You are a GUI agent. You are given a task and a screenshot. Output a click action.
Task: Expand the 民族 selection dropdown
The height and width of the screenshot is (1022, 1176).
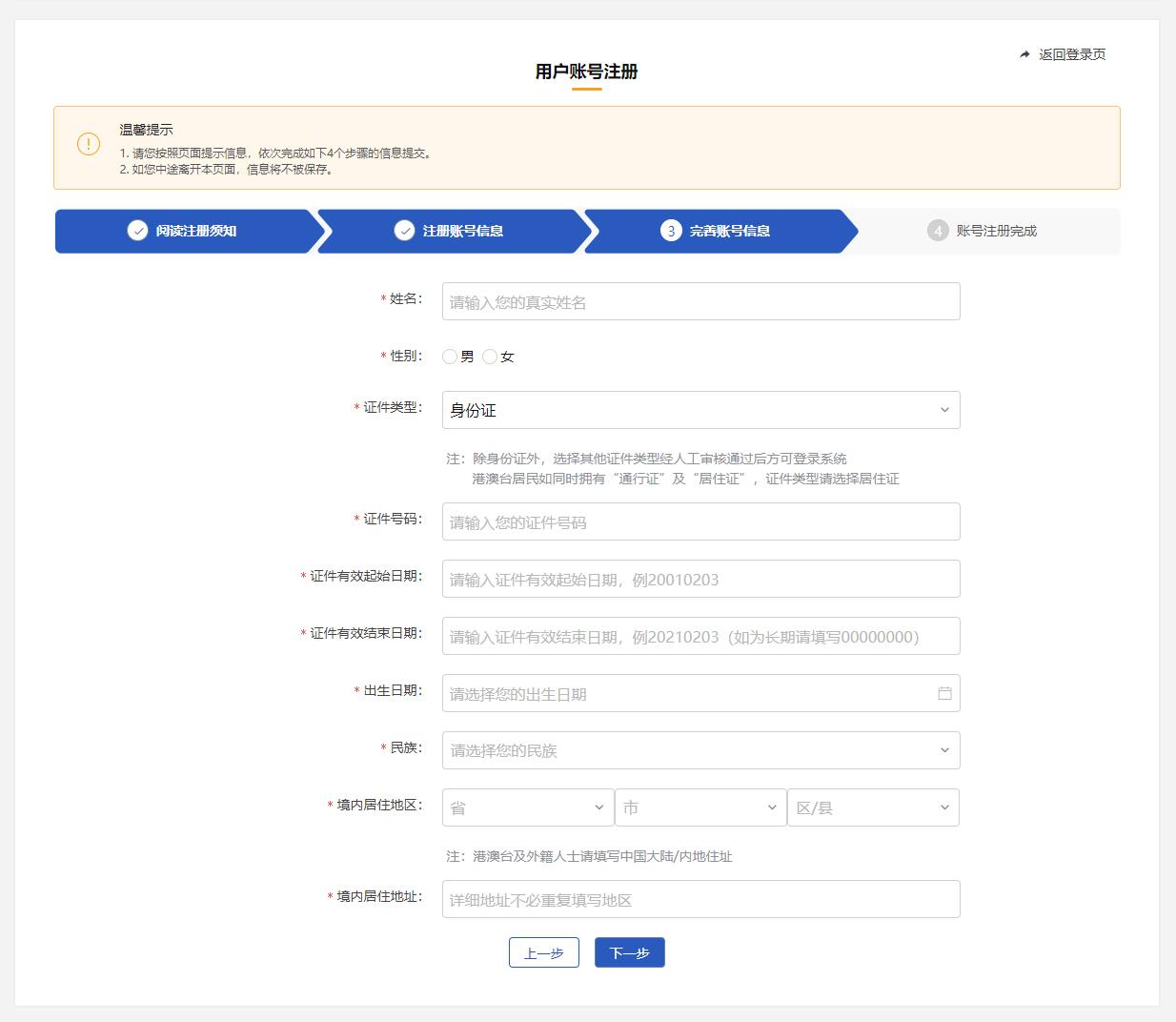click(x=700, y=750)
